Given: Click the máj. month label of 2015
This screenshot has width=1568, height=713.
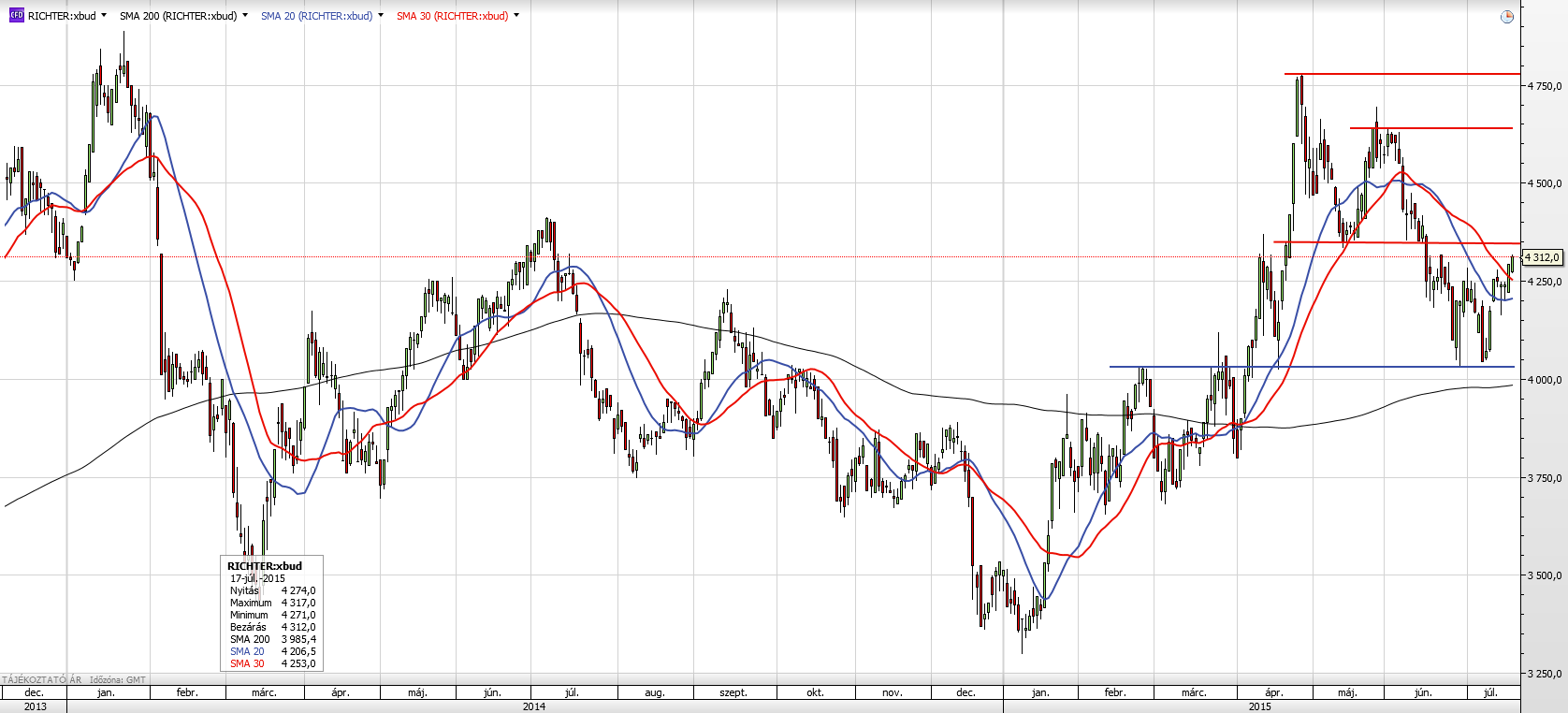Looking at the screenshot, I should point(1347,692).
